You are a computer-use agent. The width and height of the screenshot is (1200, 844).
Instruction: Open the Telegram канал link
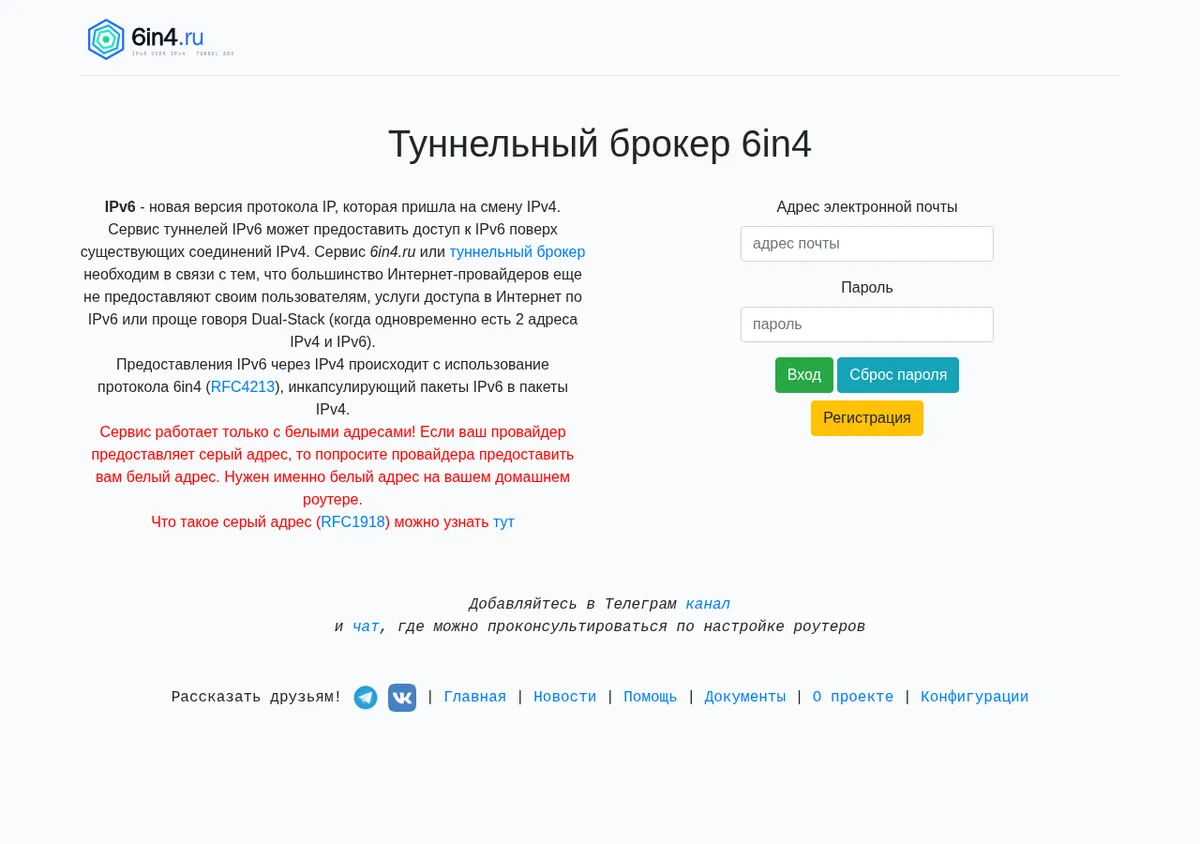coord(708,604)
